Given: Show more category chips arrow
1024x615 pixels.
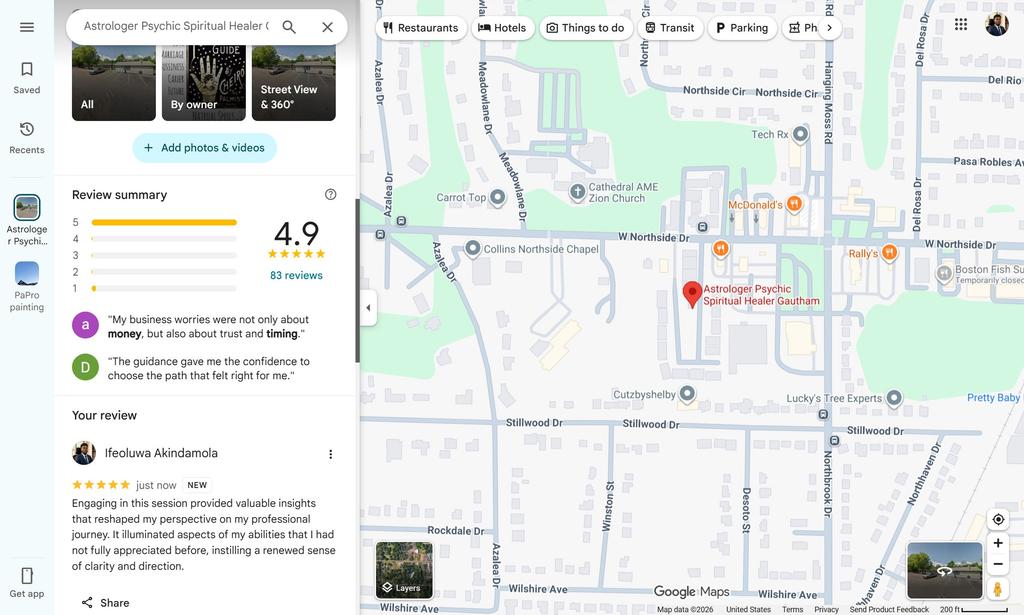Looking at the screenshot, I should pos(829,27).
